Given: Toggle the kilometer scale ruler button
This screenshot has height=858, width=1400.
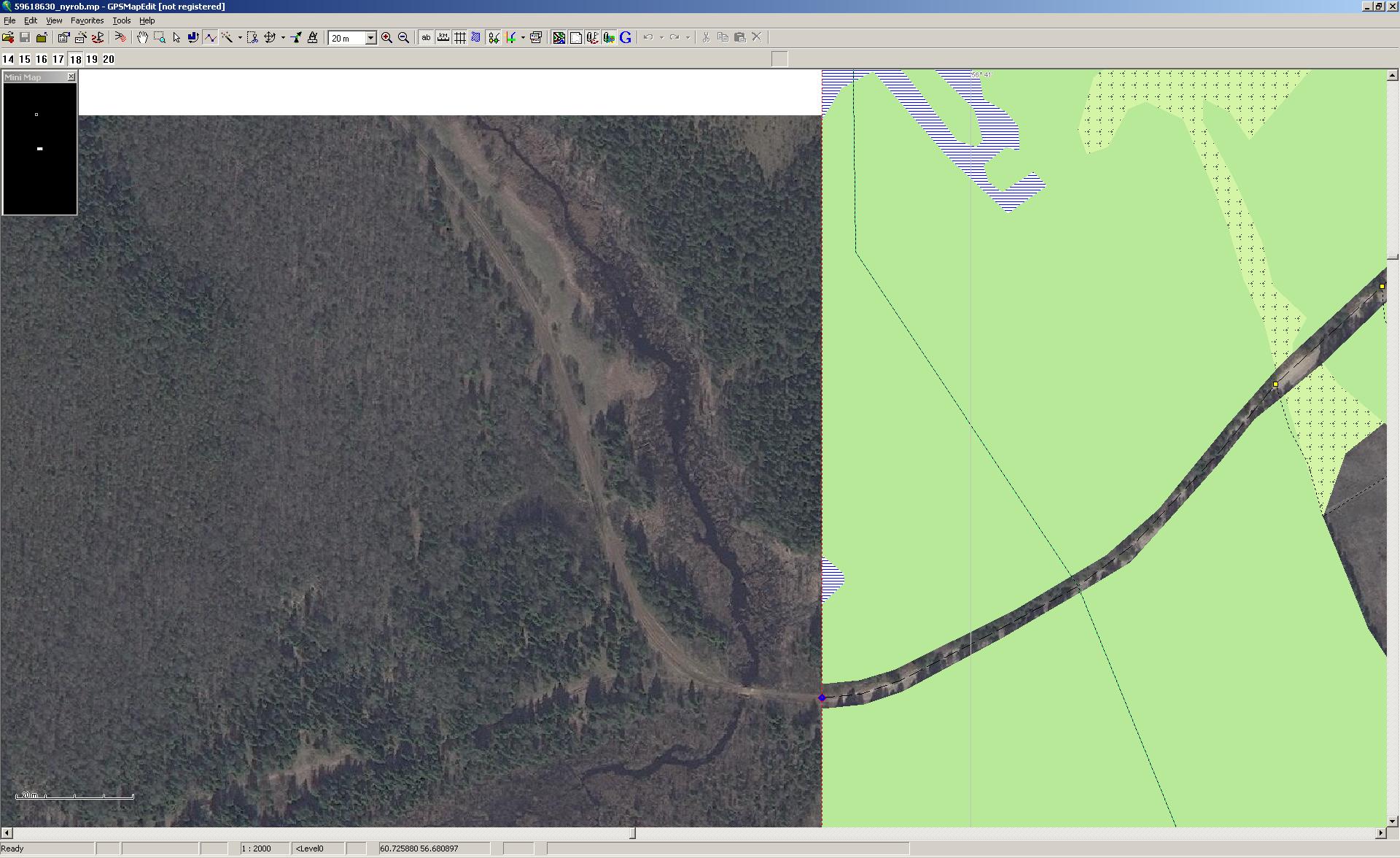Looking at the screenshot, I should tap(443, 38).
